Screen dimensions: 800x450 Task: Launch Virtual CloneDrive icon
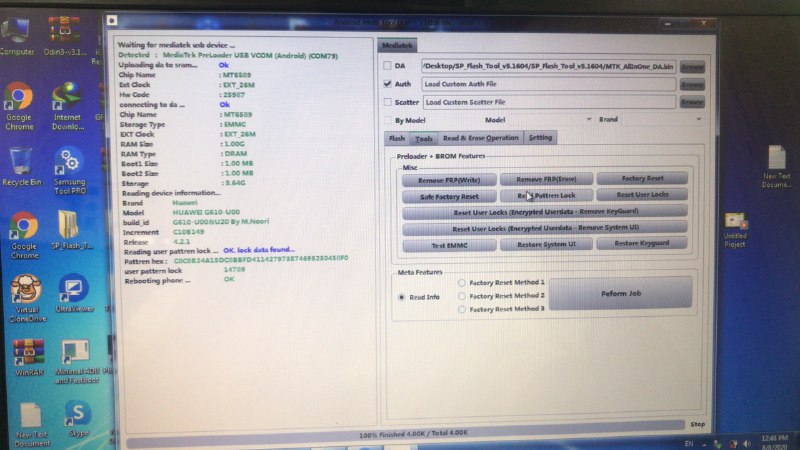coord(27,298)
